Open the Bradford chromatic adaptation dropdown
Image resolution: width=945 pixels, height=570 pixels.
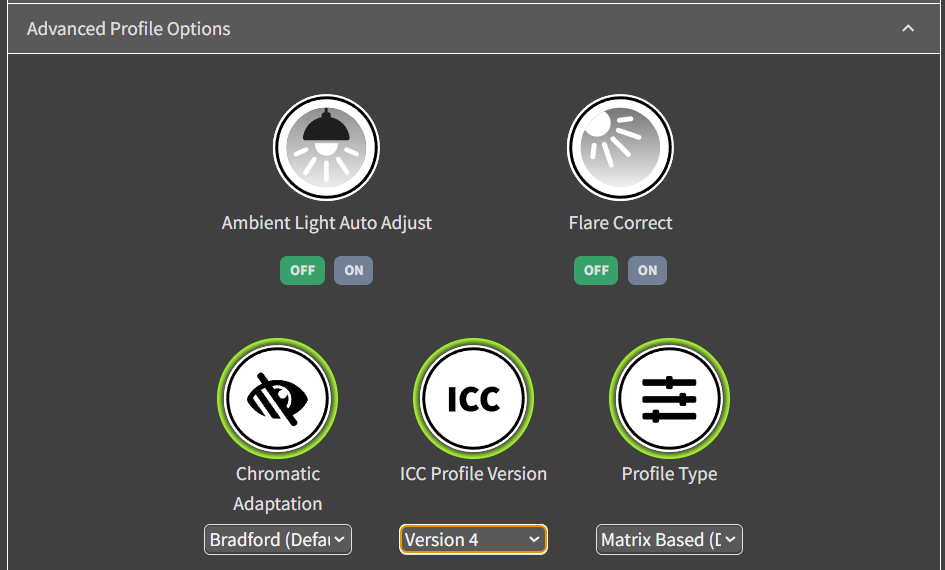(278, 540)
